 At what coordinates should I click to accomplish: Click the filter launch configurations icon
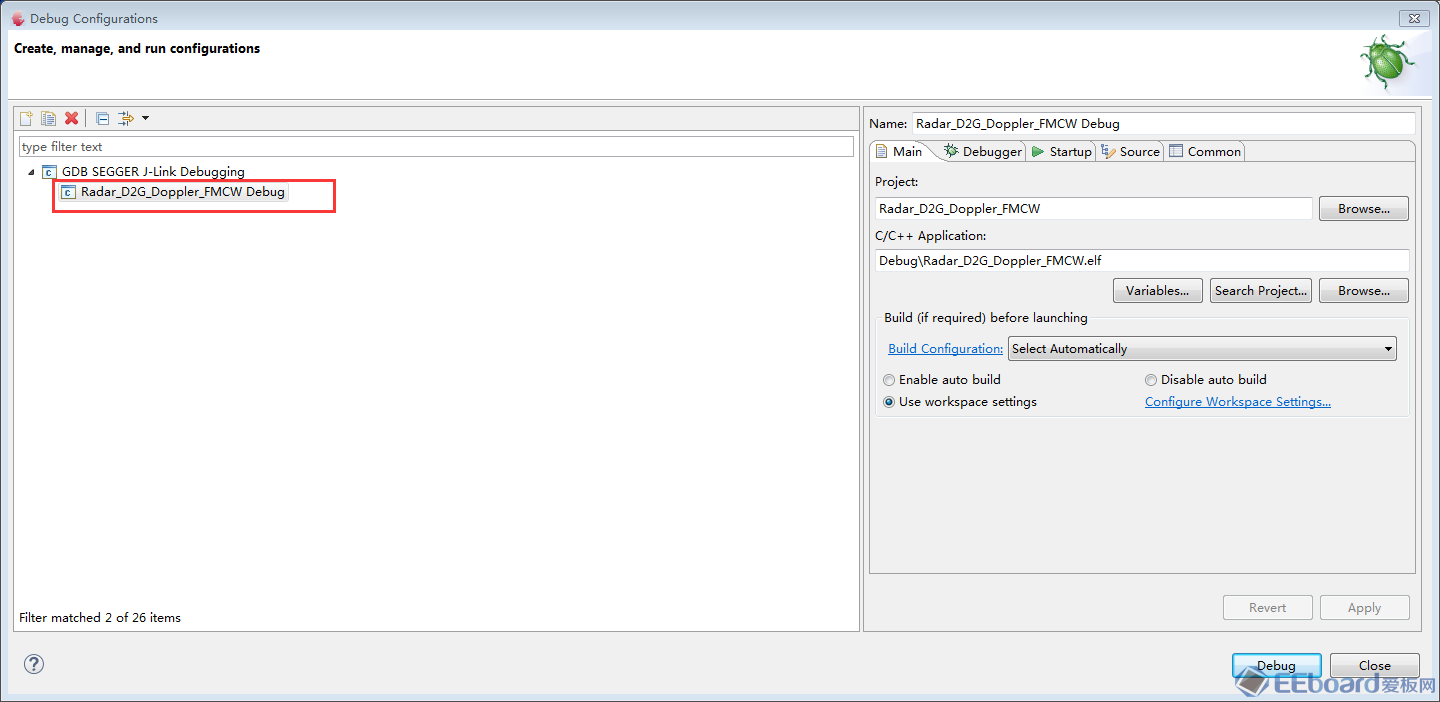[126, 118]
